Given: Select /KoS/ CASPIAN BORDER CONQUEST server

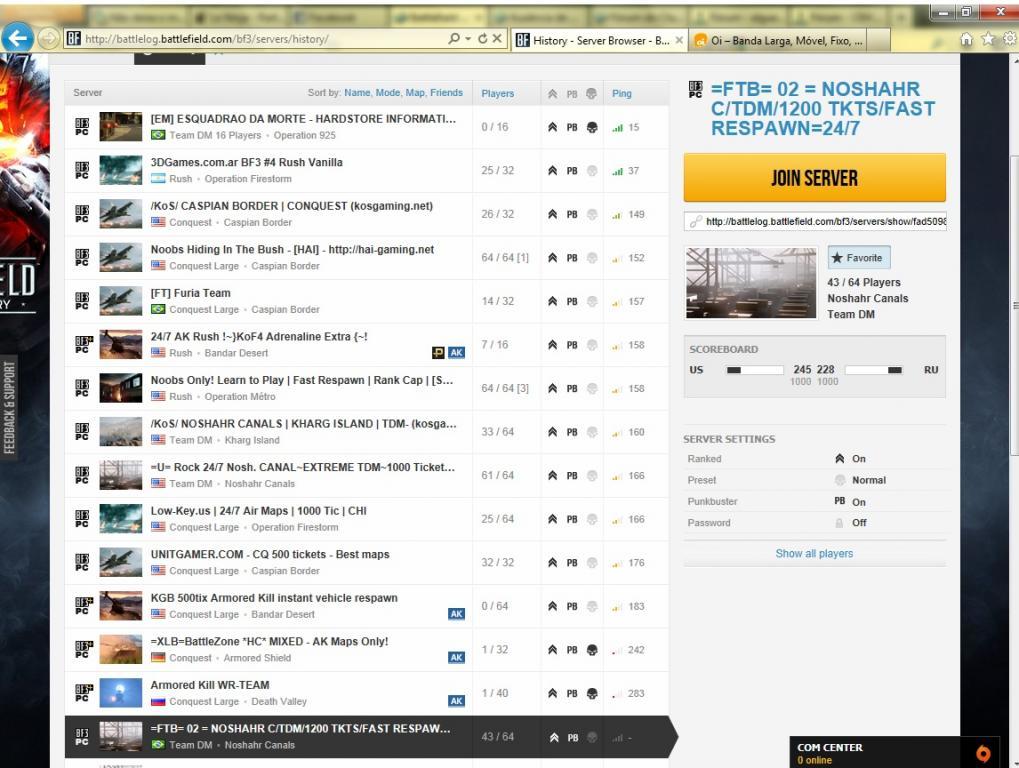Looking at the screenshot, I should 367,214.
